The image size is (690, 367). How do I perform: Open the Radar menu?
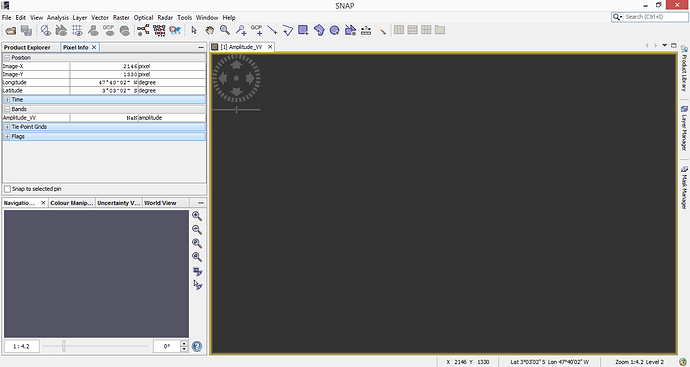pyautogui.click(x=165, y=18)
